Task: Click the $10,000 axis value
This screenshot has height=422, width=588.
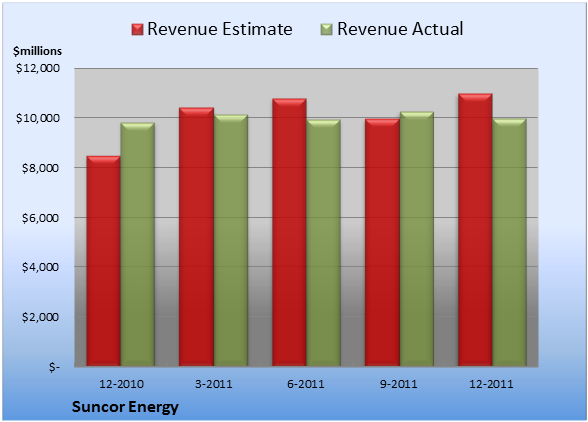Action: coord(38,118)
